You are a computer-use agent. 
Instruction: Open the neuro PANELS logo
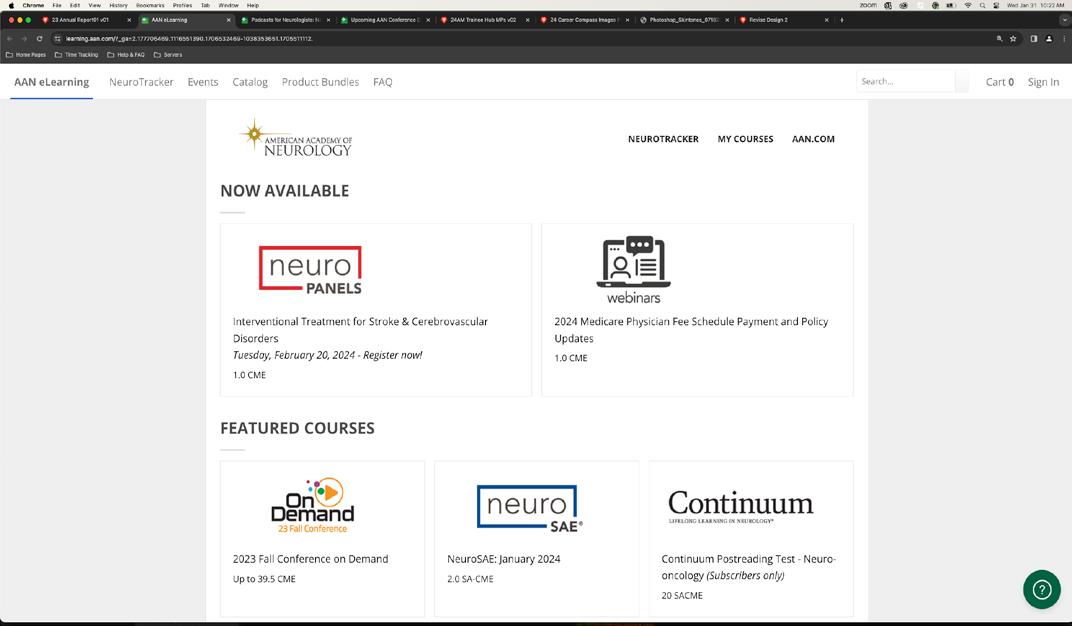point(310,270)
